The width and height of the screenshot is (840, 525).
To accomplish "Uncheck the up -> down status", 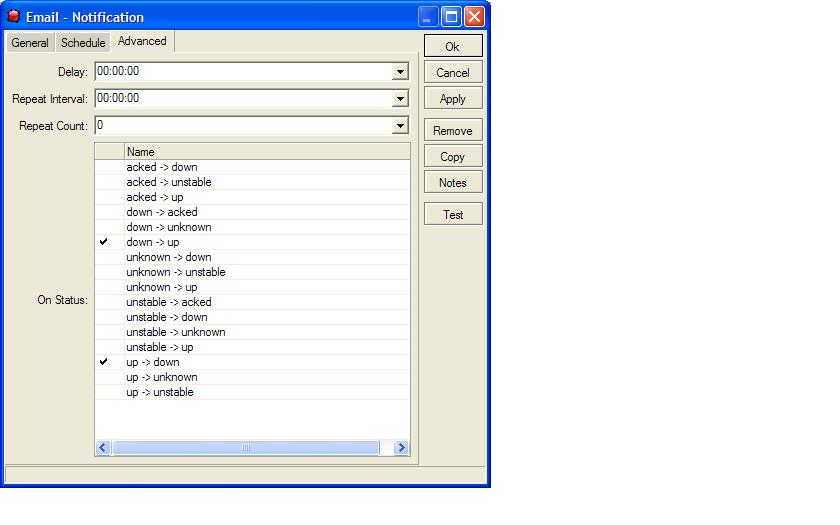I will pyautogui.click(x=104, y=362).
